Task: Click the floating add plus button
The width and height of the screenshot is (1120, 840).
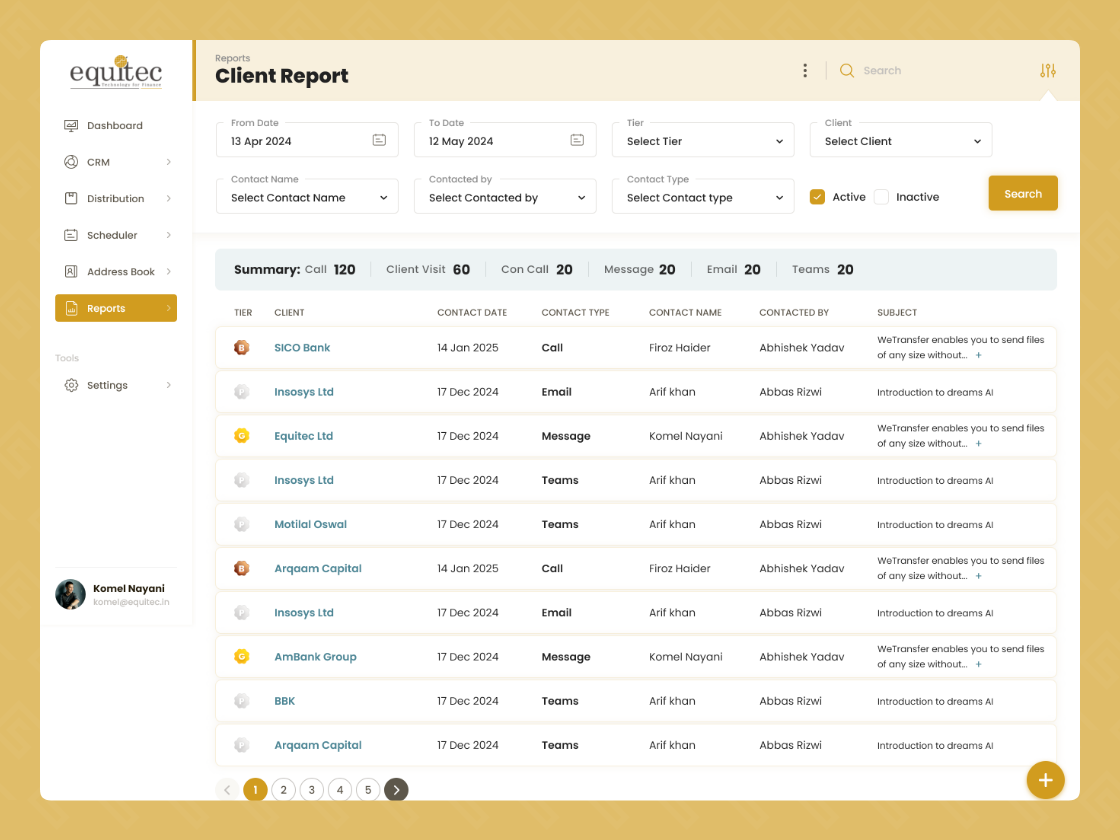Action: tap(1045, 780)
